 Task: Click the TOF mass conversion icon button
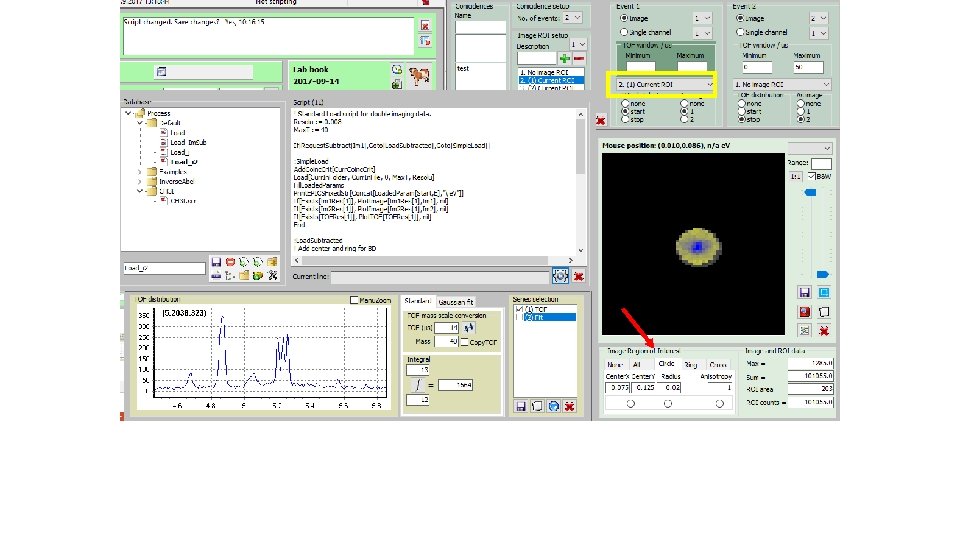(x=470, y=327)
